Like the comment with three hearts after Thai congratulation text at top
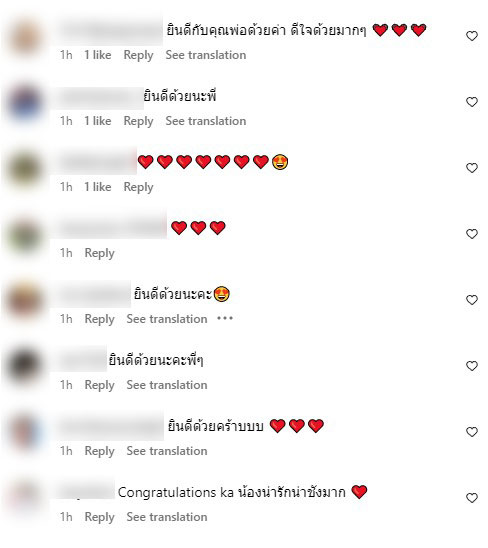The width and height of the screenshot is (488, 548). point(472,36)
